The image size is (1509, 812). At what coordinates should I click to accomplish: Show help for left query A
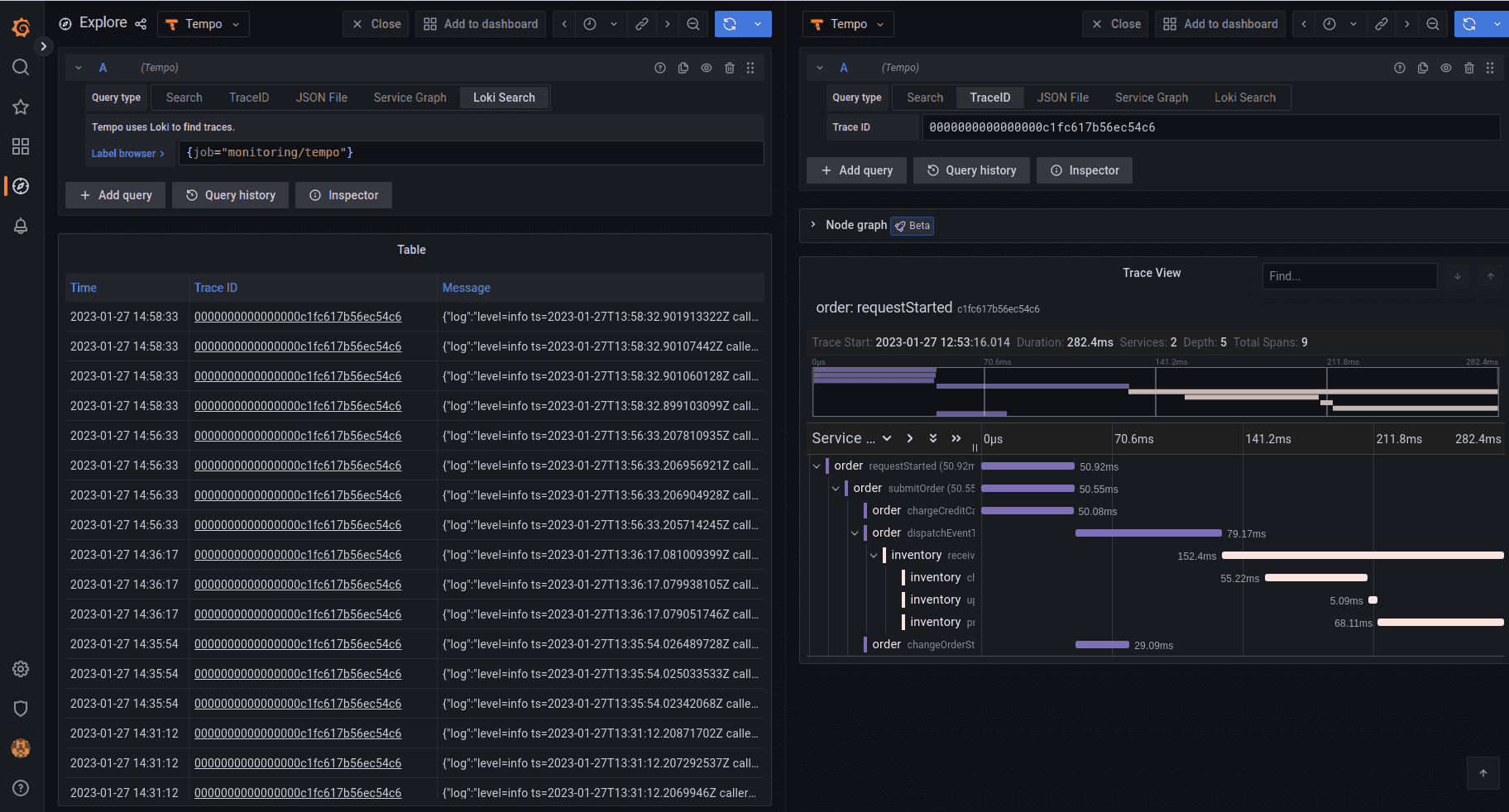(x=660, y=68)
